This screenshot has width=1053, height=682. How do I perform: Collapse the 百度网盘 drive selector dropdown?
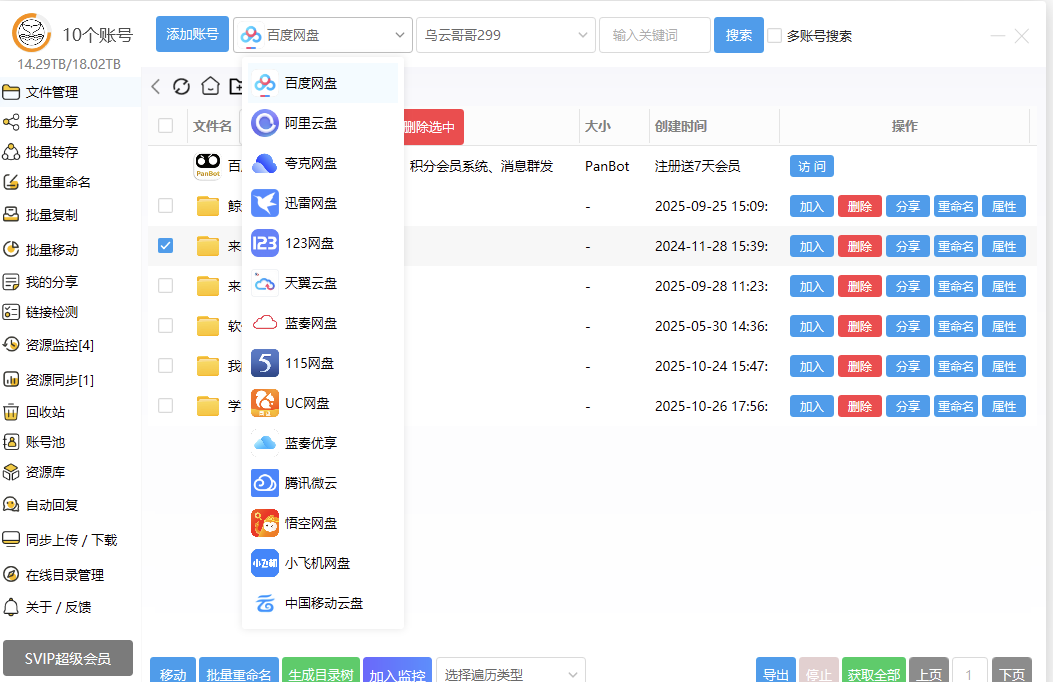coord(322,34)
